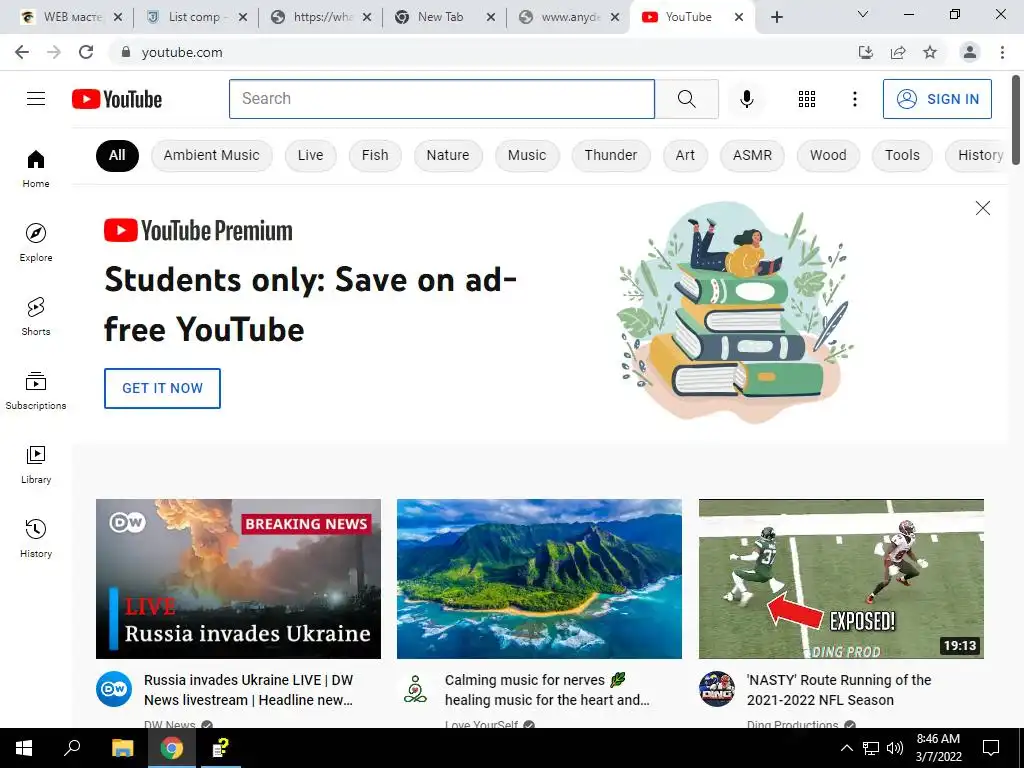Open Calming music for nerves video title
The image size is (1024, 768).
[547, 690]
